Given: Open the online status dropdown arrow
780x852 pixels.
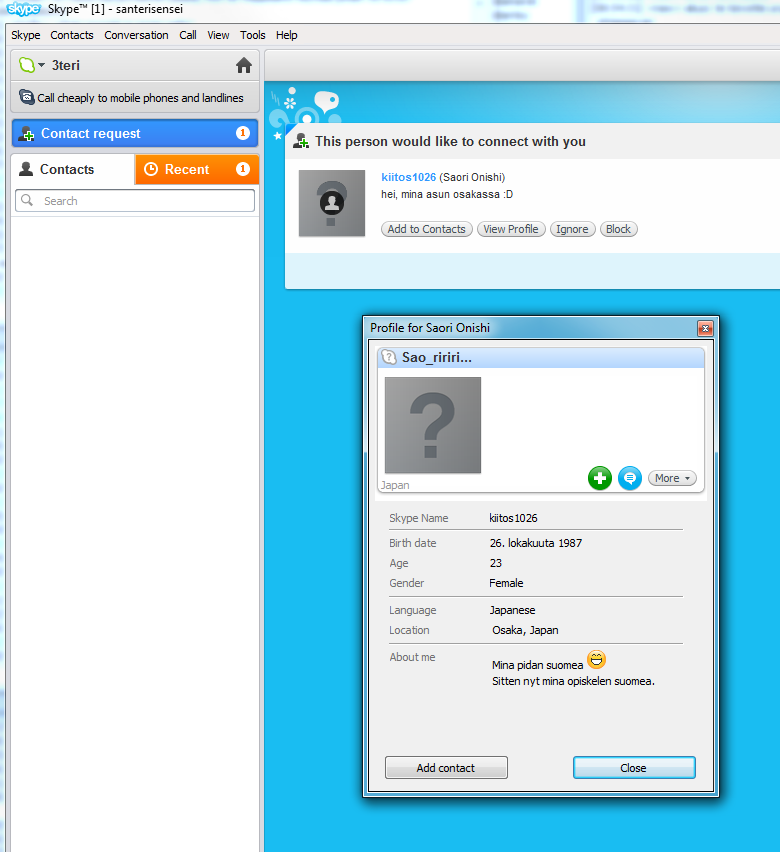Looking at the screenshot, I should pyautogui.click(x=42, y=66).
